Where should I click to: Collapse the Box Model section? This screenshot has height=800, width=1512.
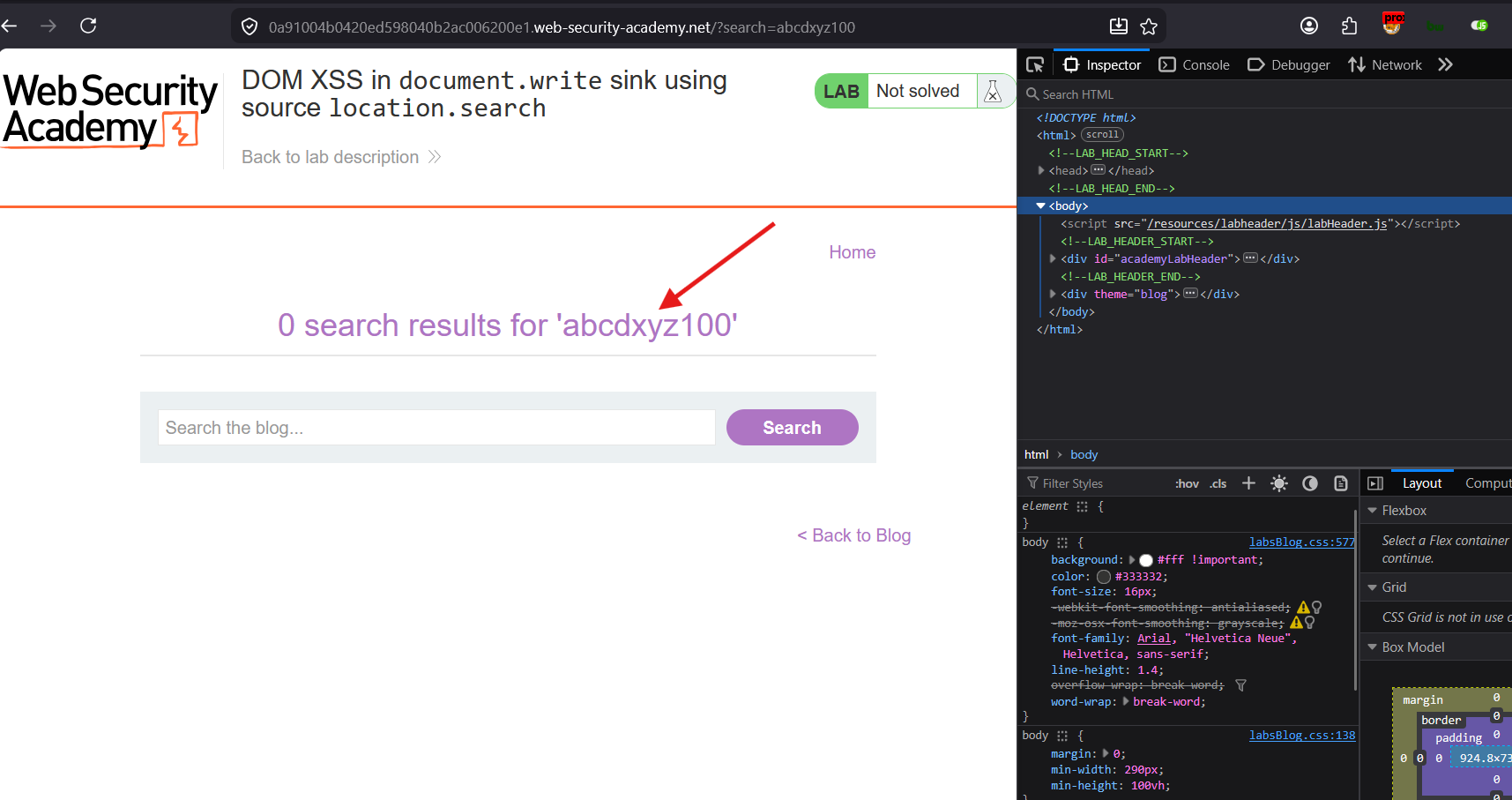tap(1372, 647)
